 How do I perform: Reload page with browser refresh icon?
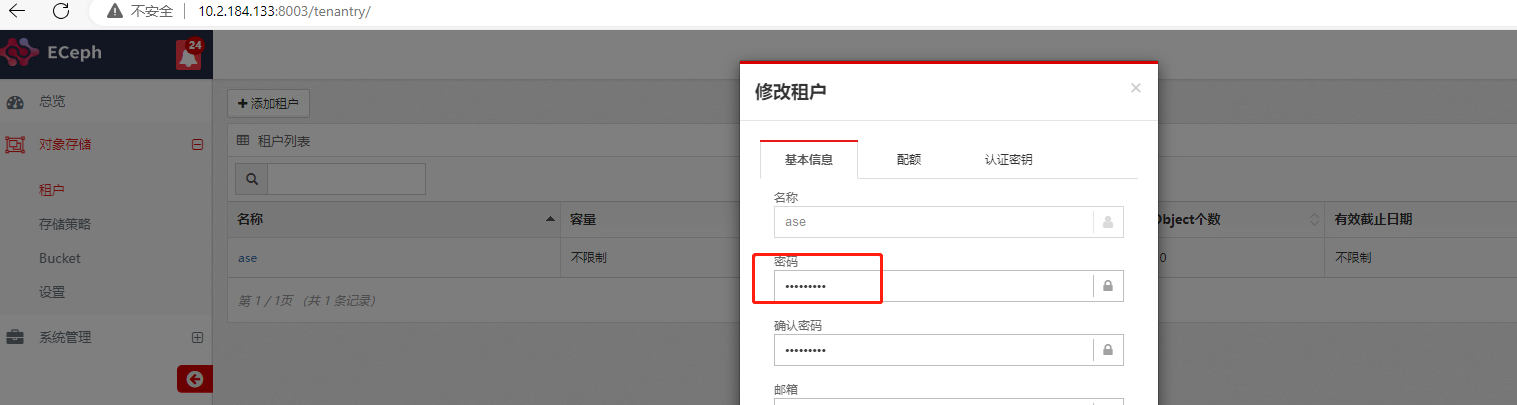(60, 11)
